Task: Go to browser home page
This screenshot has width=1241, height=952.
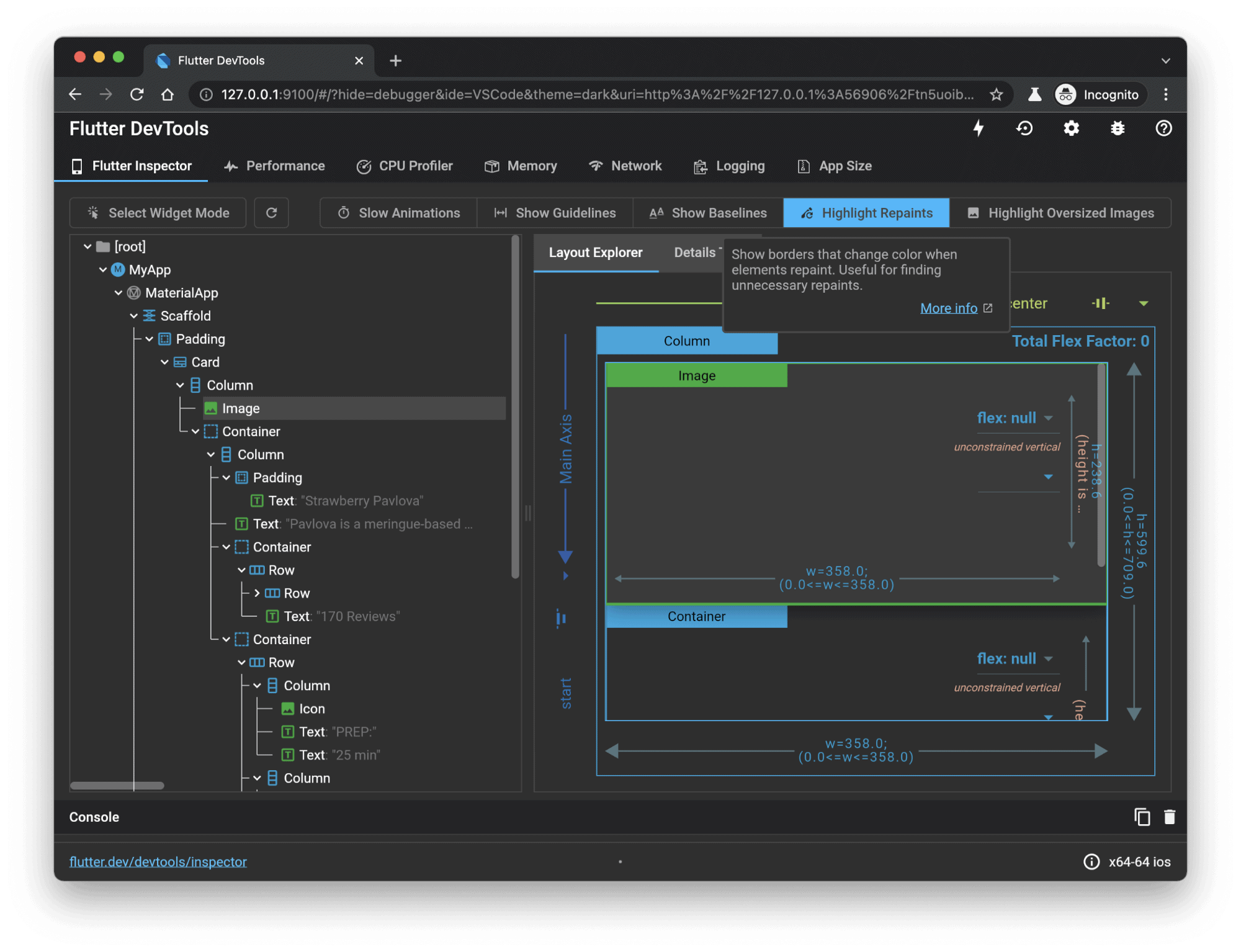Action: pyautogui.click(x=168, y=94)
